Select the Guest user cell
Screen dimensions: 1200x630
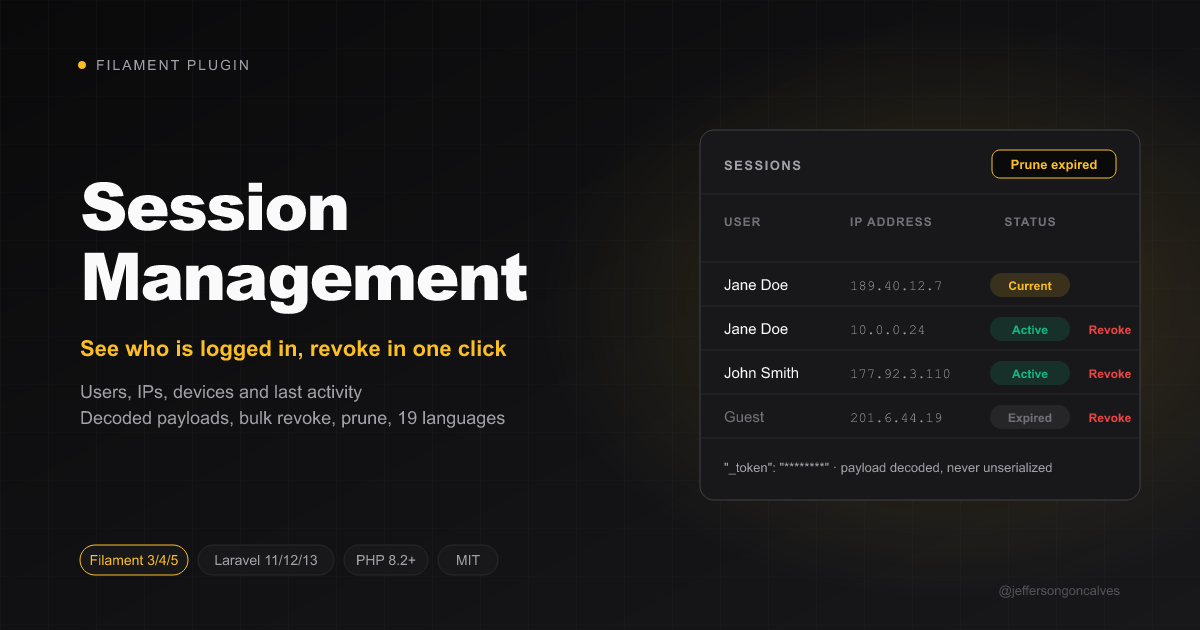point(744,417)
